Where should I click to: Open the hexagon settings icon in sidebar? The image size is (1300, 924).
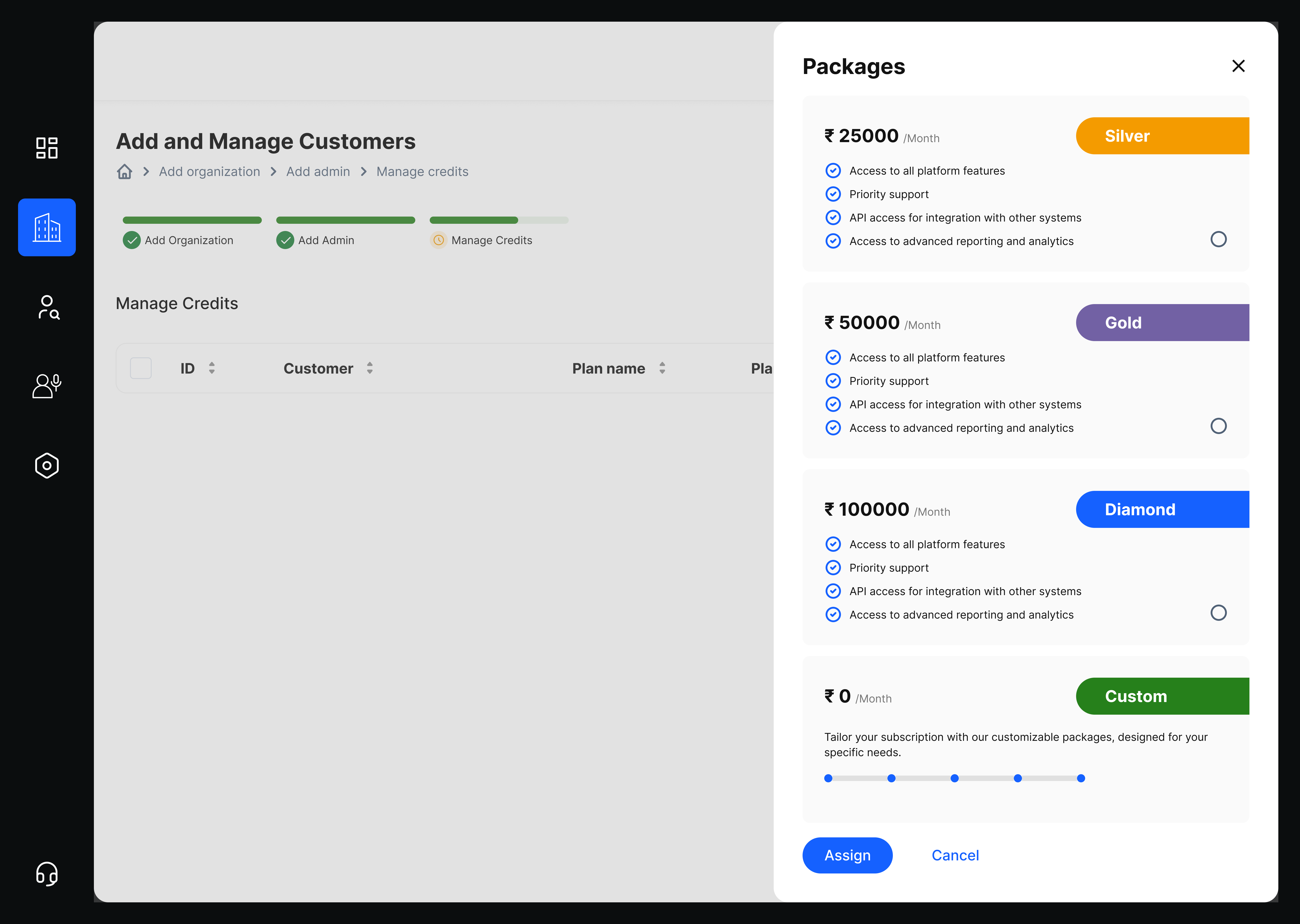(x=47, y=465)
